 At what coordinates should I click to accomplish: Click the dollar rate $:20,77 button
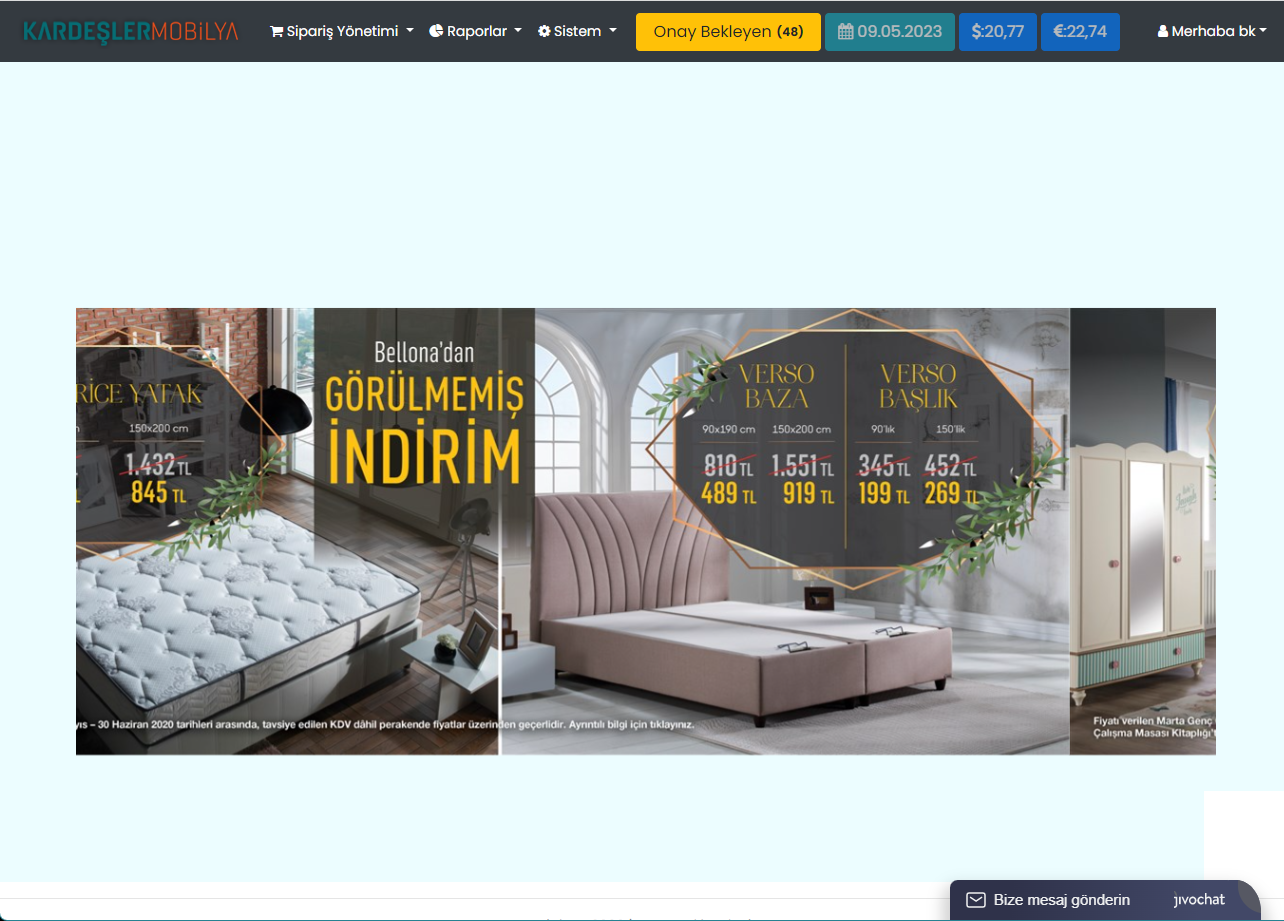point(998,32)
